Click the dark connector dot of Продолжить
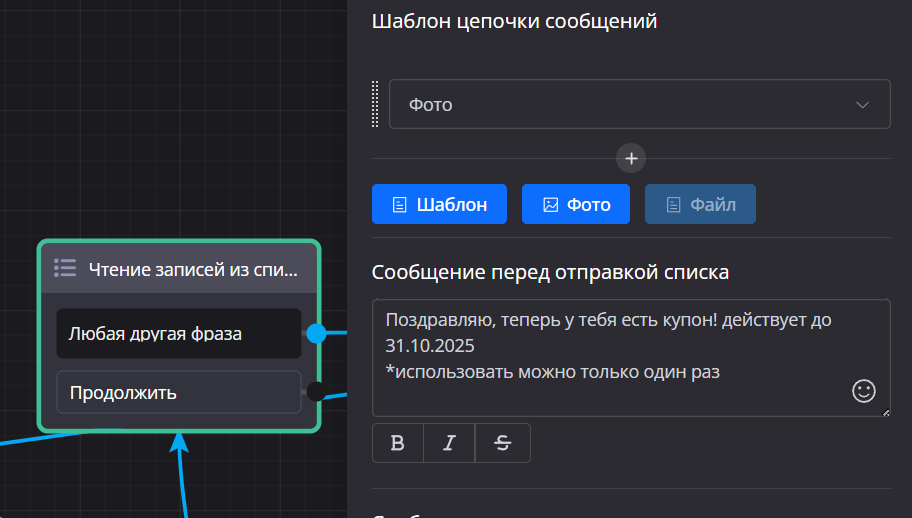The image size is (912, 518). 315,392
